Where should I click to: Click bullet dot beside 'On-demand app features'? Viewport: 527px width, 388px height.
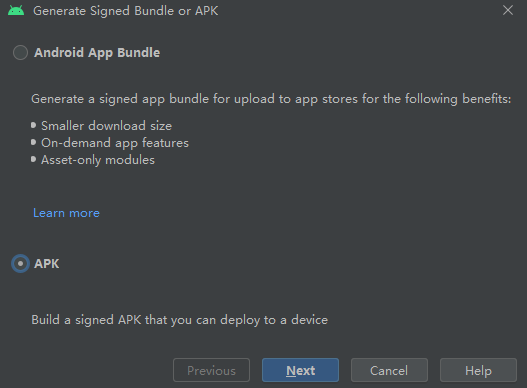tap(33, 142)
